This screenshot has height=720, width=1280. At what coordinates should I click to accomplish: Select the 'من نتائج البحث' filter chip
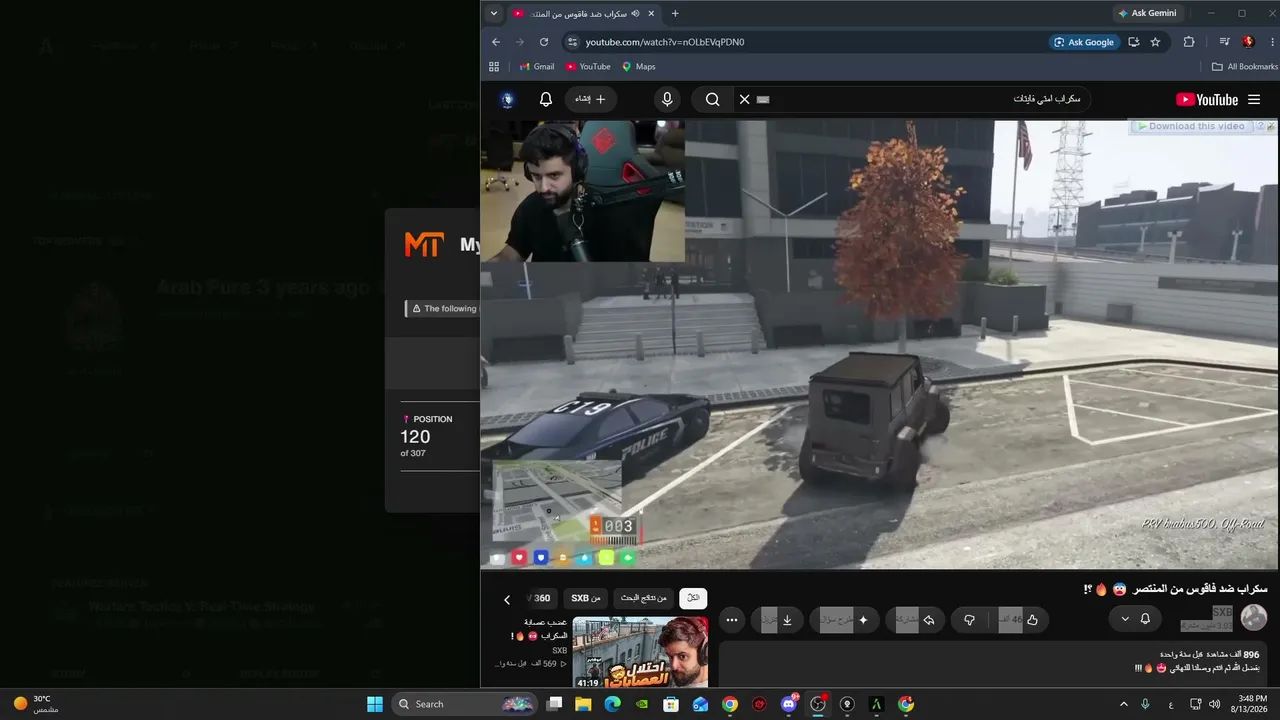click(x=643, y=598)
